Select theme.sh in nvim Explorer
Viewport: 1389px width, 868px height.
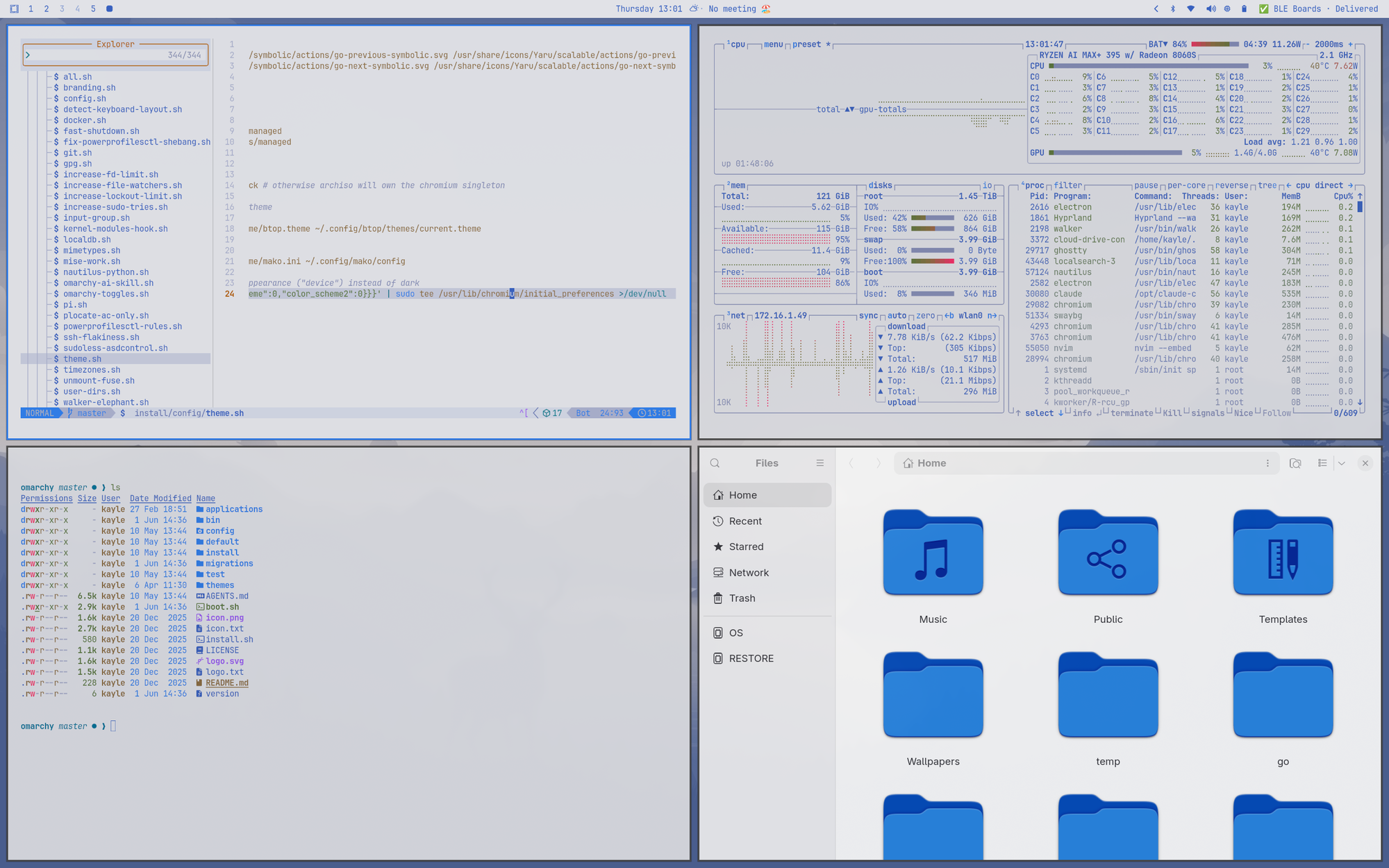click(x=115, y=359)
